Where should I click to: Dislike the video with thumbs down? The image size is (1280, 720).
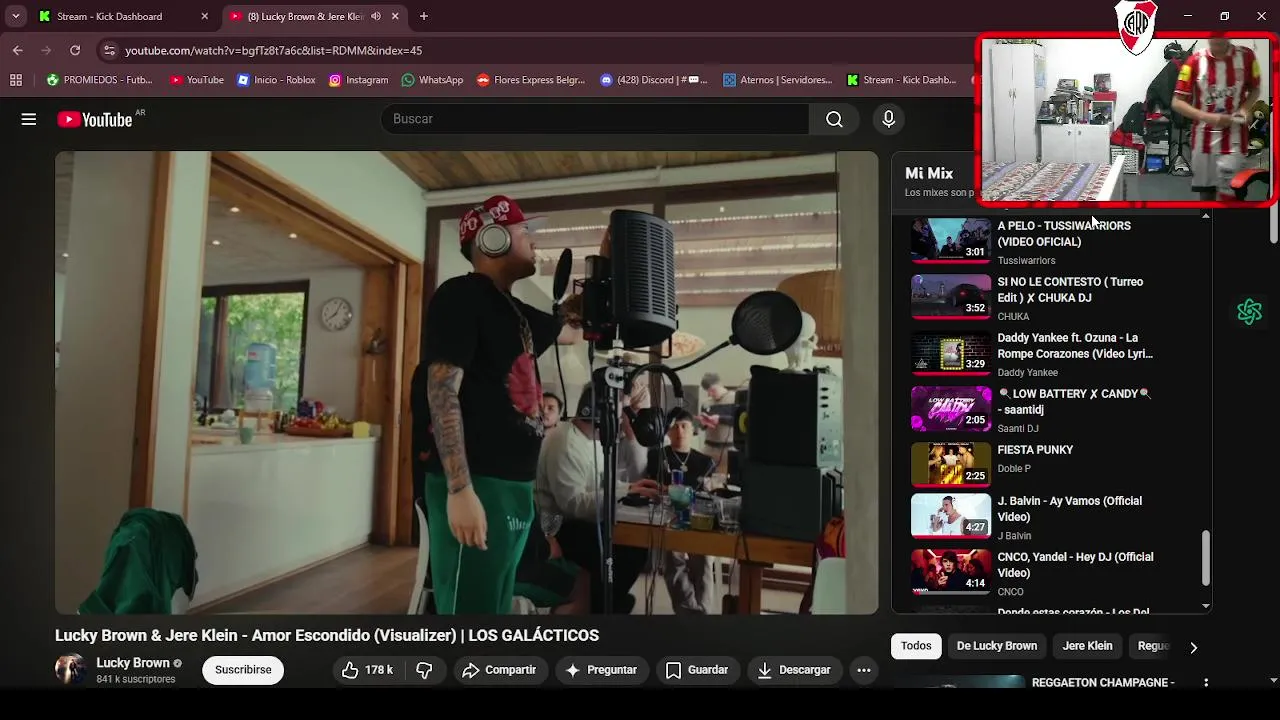coord(424,670)
